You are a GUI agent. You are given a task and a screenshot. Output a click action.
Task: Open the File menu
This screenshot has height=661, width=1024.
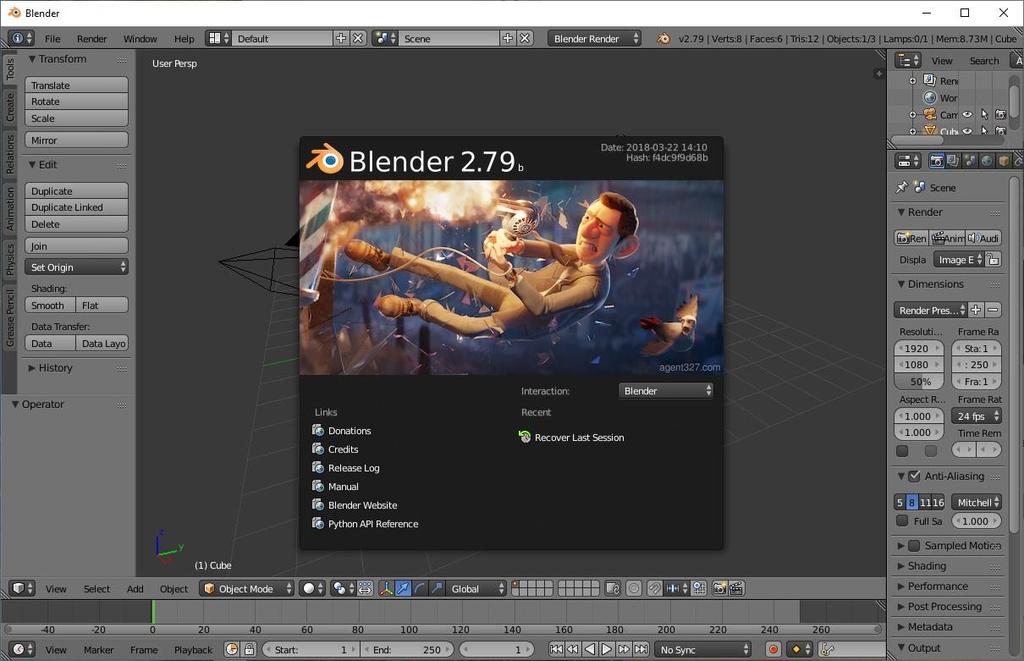(x=52, y=39)
